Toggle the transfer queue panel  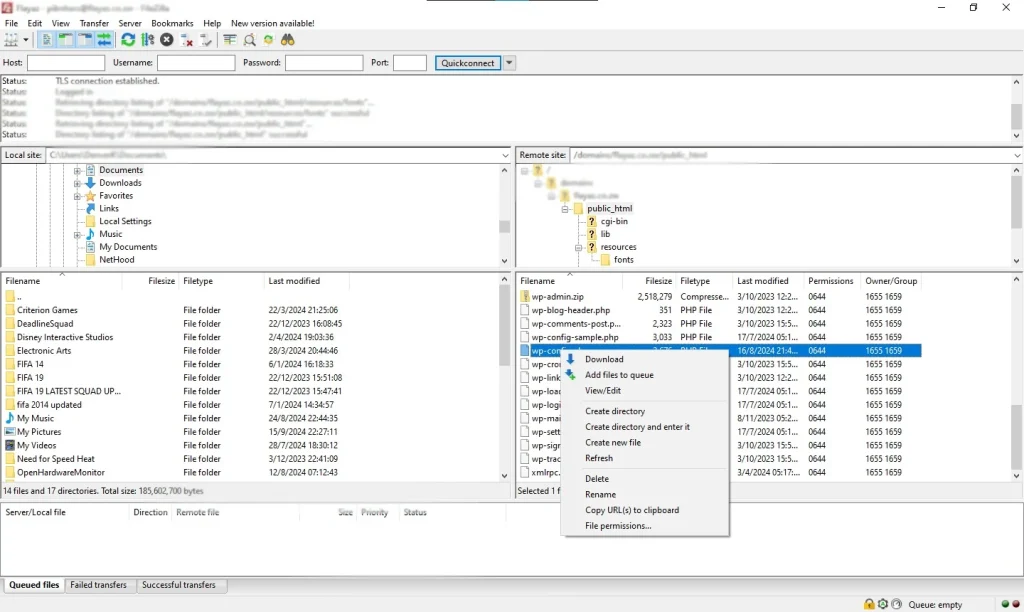[x=104, y=40]
